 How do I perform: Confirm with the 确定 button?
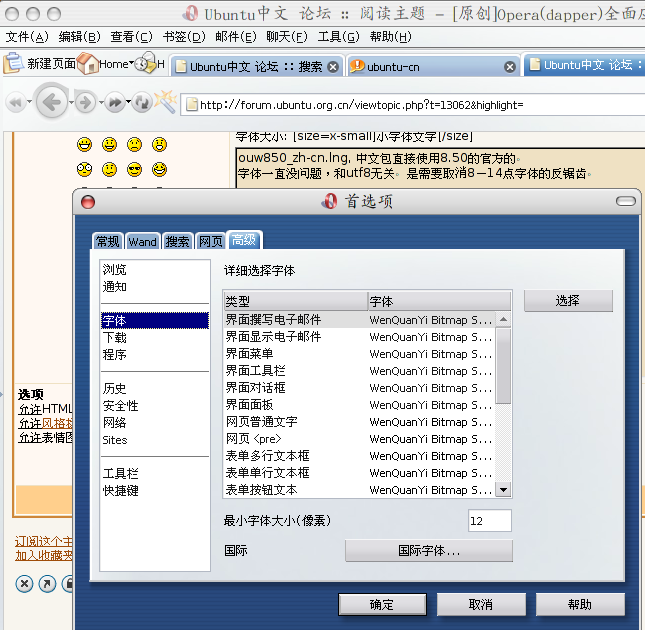pyautogui.click(x=382, y=604)
